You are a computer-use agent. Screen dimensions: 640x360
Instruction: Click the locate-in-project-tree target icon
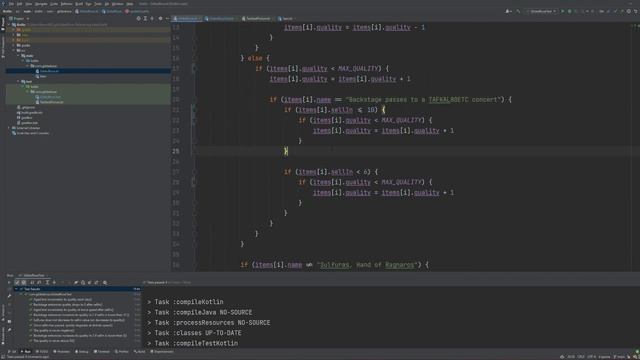[138, 18]
